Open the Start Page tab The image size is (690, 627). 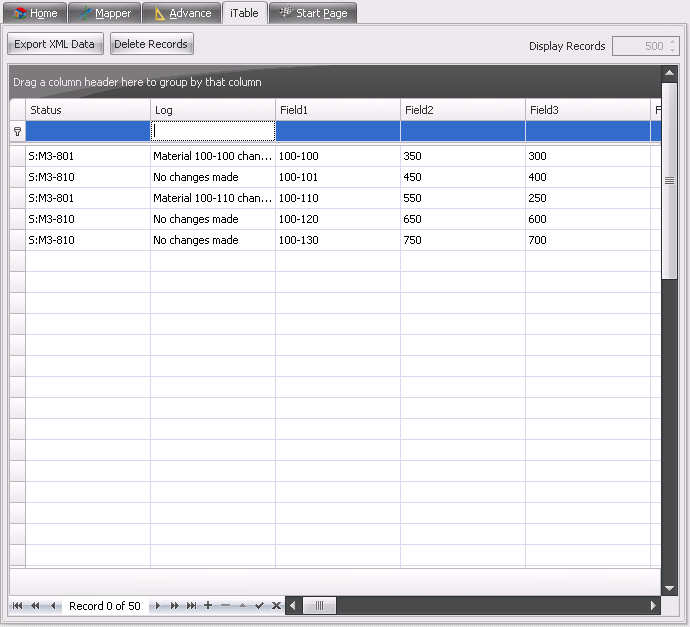313,13
